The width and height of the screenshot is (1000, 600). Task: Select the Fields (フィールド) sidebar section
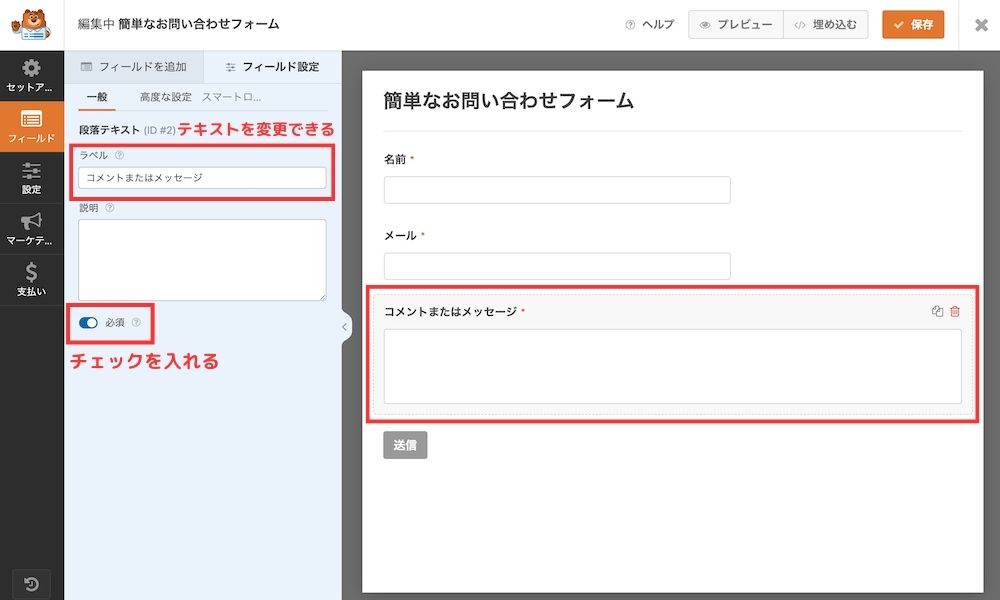31,126
